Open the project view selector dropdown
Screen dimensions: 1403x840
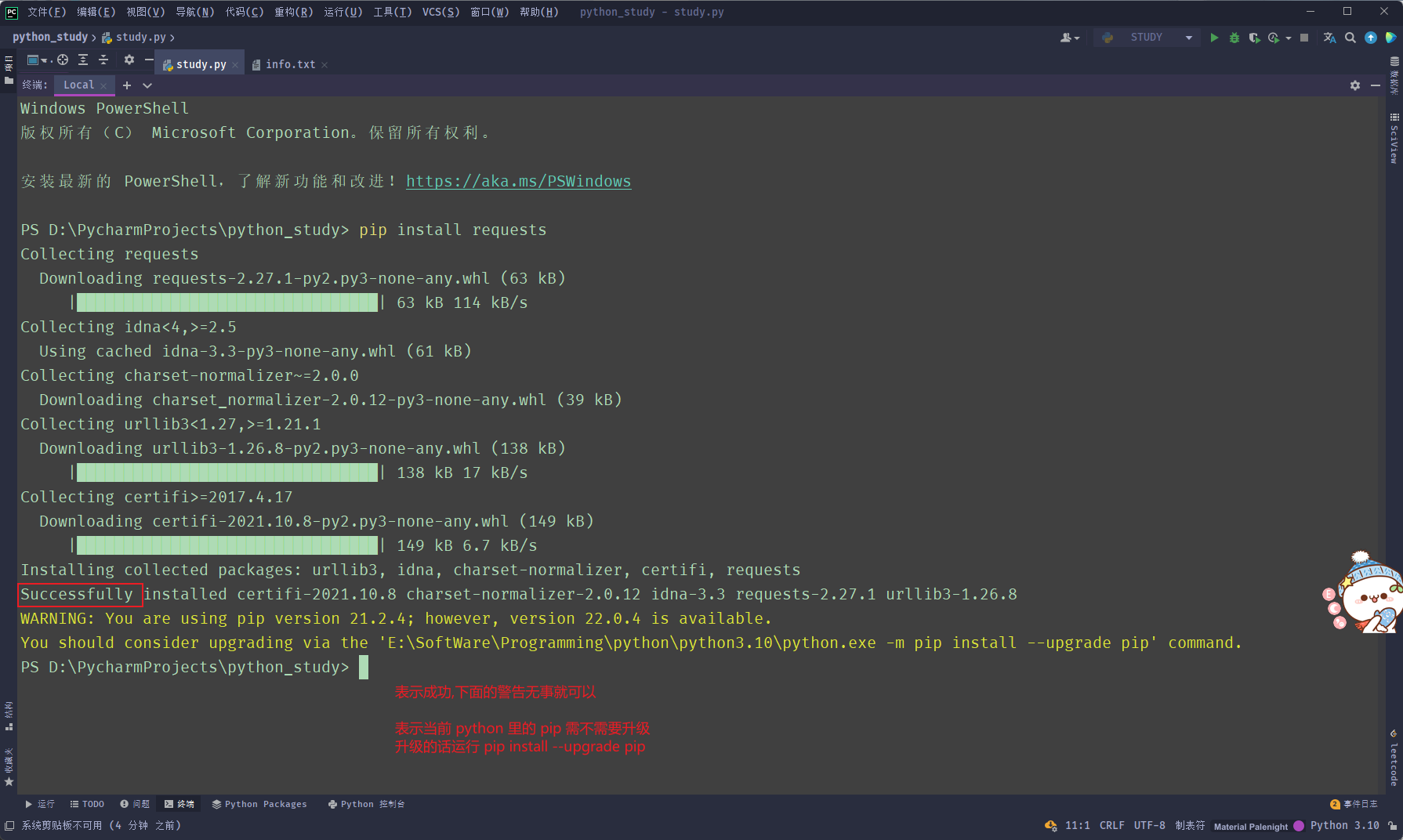point(38,60)
